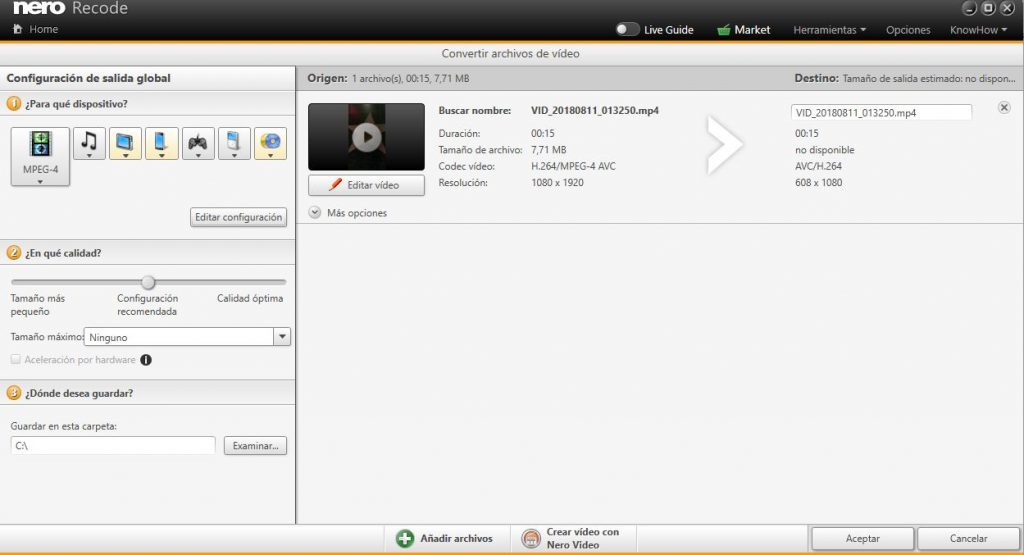Open the Opciones menu
This screenshot has height=555, width=1024.
(908, 30)
